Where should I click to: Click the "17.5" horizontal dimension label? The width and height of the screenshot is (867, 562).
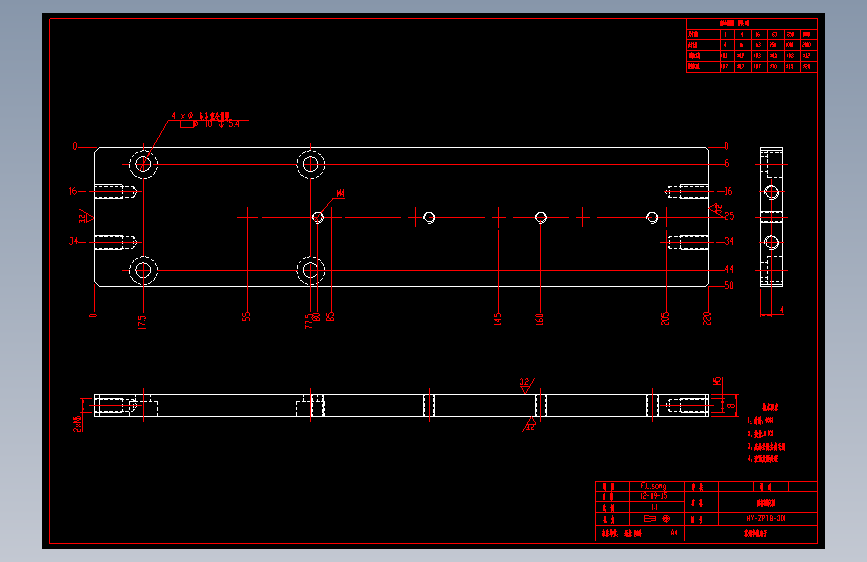[142, 322]
